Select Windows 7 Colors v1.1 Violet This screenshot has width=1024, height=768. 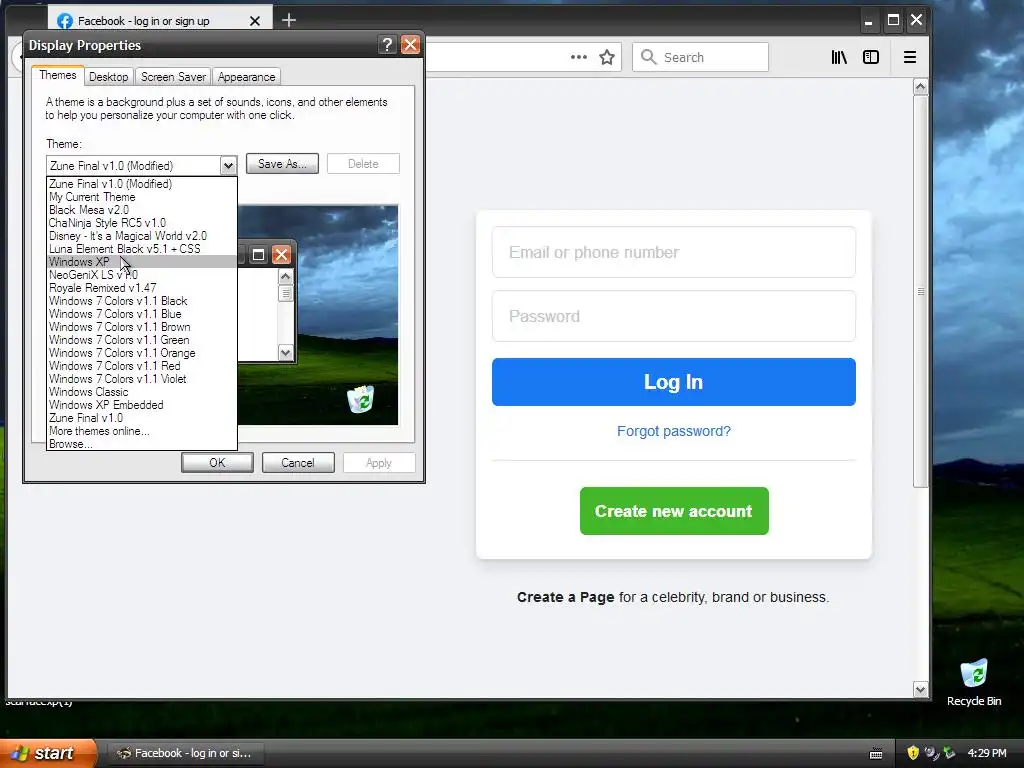[142, 379]
